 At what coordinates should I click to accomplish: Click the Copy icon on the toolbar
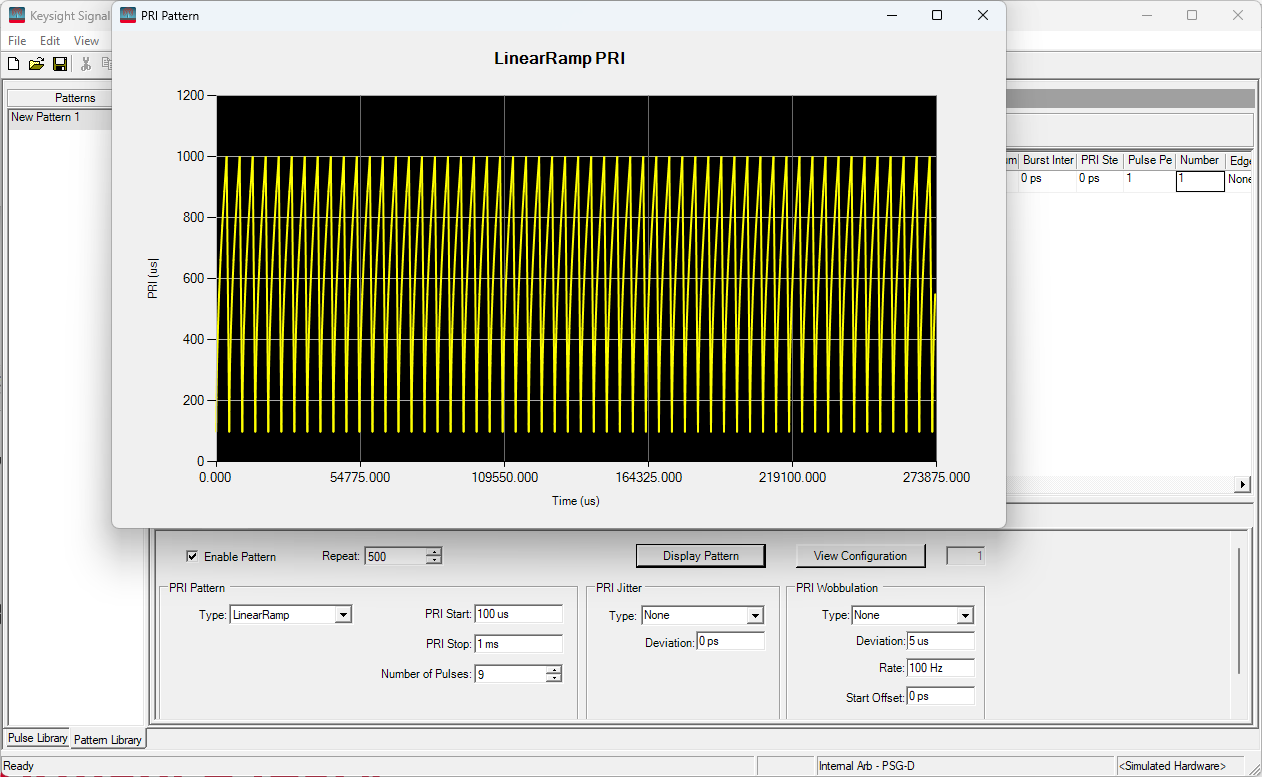pyautogui.click(x=108, y=63)
